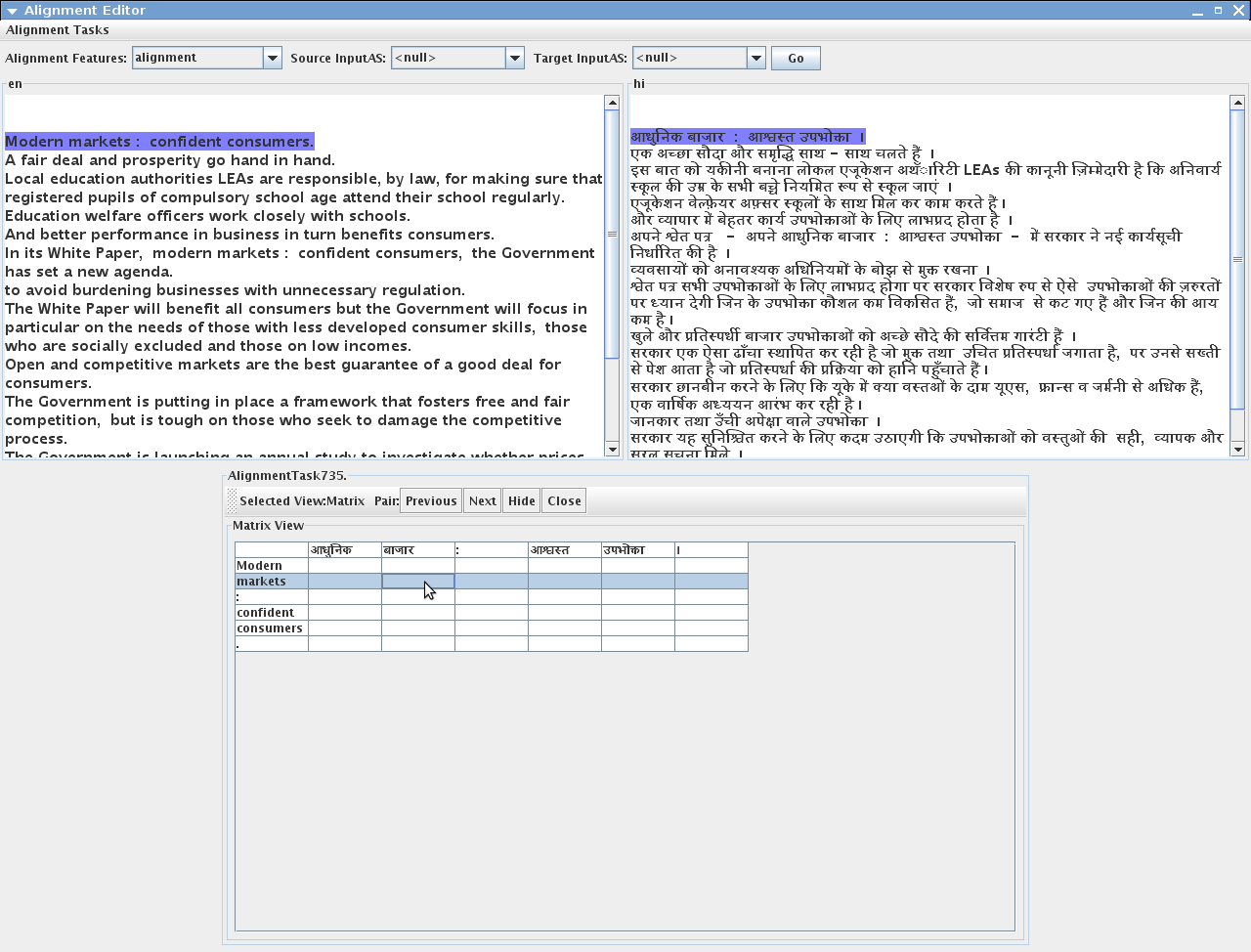Hide the current alignment pair

[x=521, y=501]
